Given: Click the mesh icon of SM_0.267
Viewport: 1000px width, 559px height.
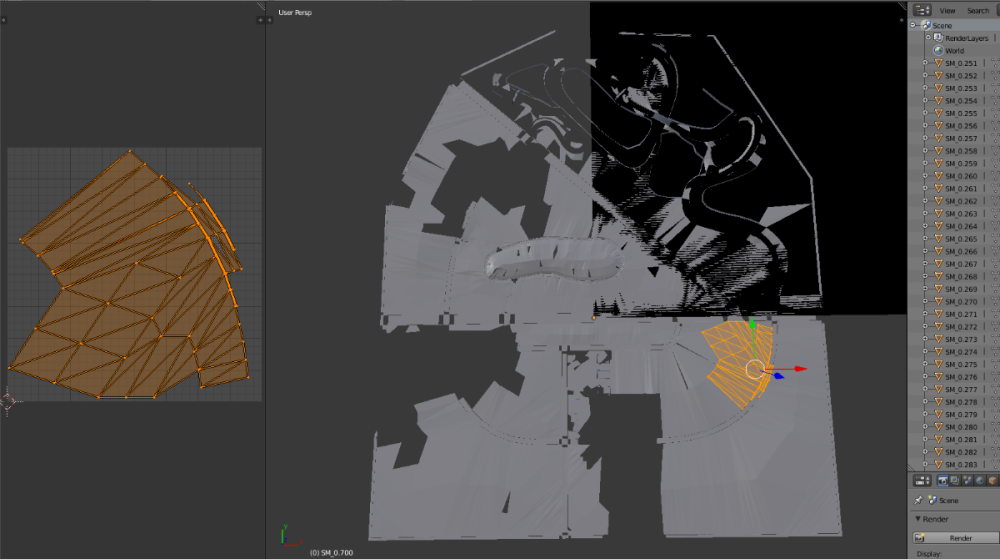Looking at the screenshot, I should click(x=938, y=264).
